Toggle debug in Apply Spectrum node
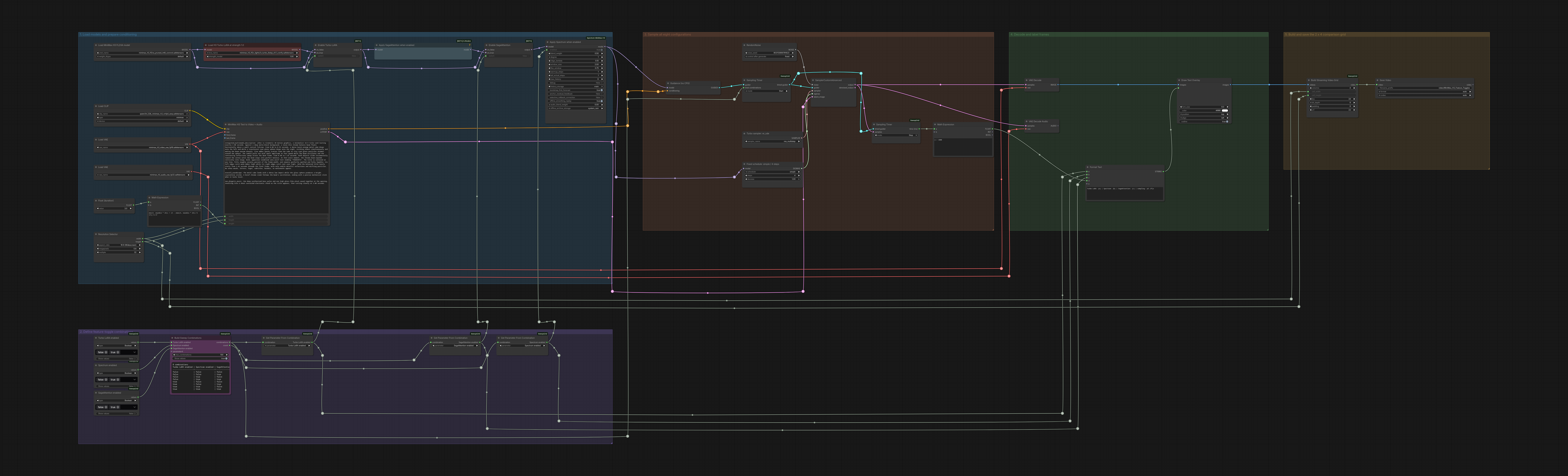Image resolution: width=1568 pixels, height=476 pixels. point(576,83)
